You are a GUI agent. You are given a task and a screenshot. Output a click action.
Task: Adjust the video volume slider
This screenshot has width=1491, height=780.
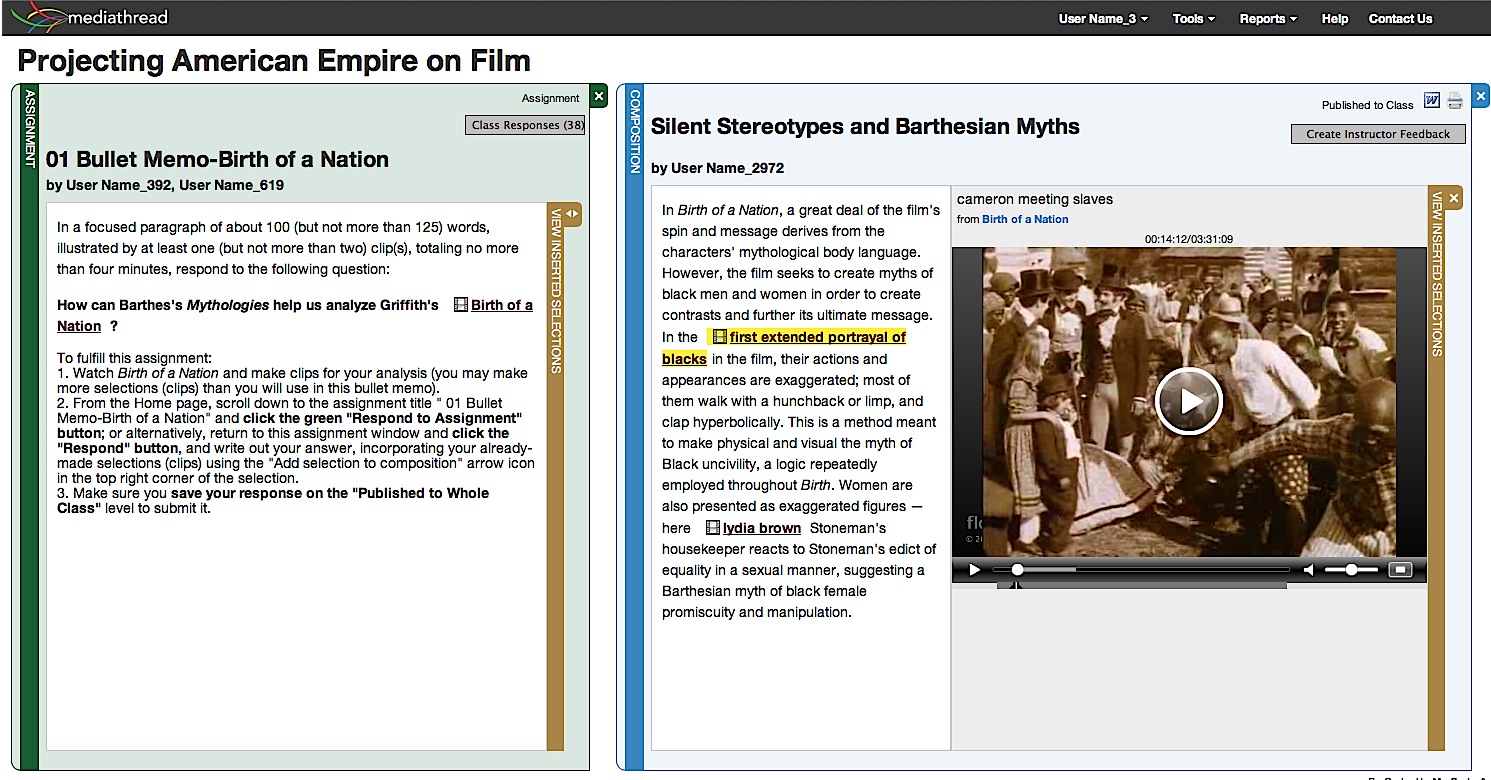tap(1350, 570)
